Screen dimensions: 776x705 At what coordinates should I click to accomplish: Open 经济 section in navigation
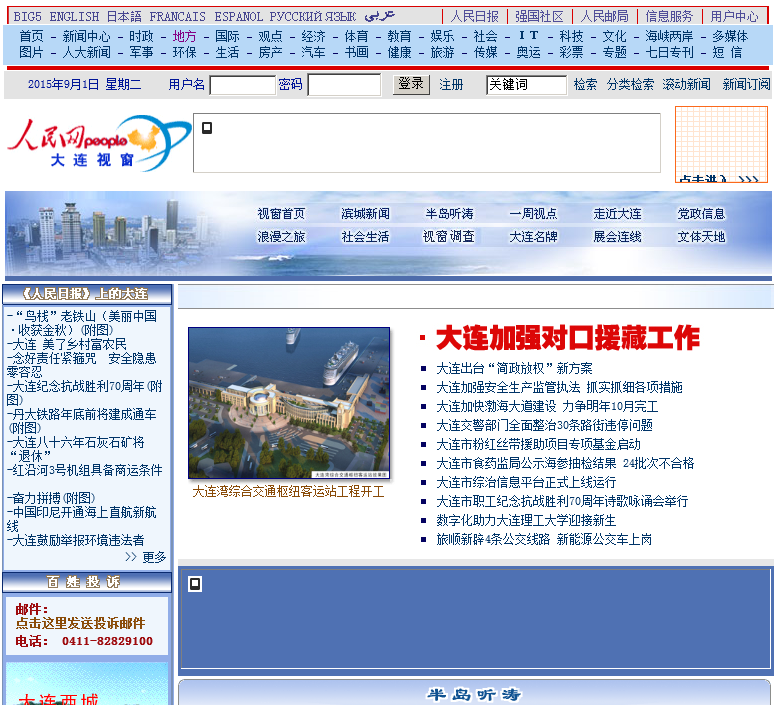tap(313, 36)
